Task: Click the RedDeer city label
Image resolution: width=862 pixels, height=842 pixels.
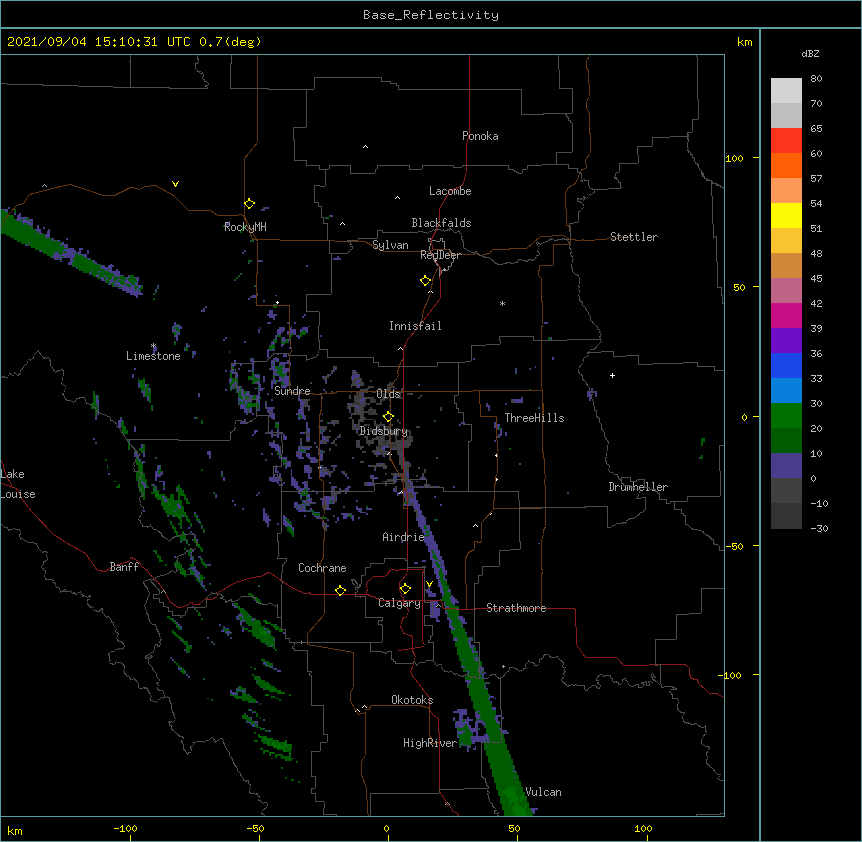Action: click(440, 255)
